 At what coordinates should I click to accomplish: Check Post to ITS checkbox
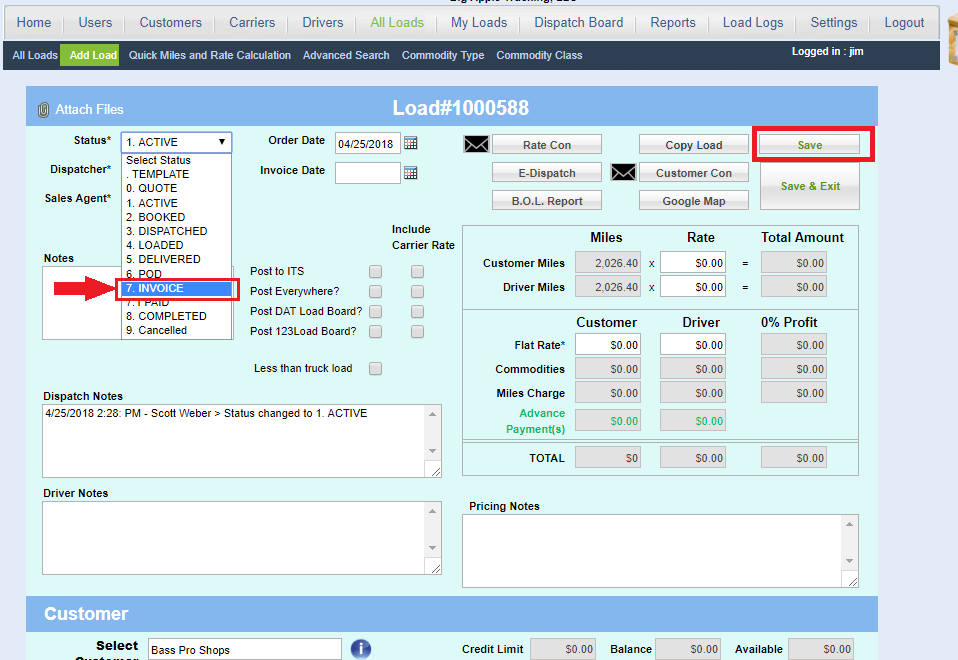[376, 271]
